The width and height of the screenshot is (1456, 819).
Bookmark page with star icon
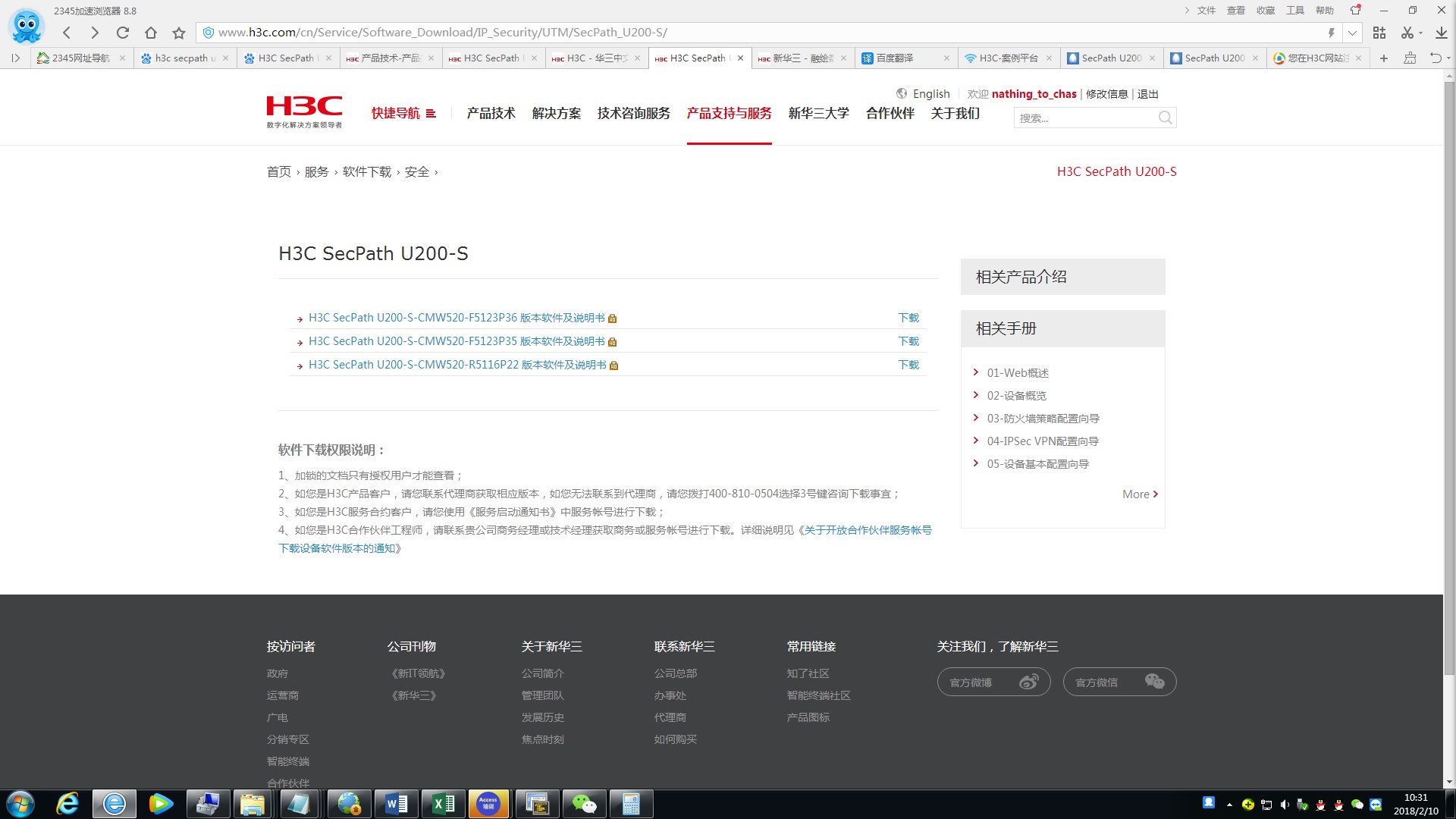tap(179, 33)
